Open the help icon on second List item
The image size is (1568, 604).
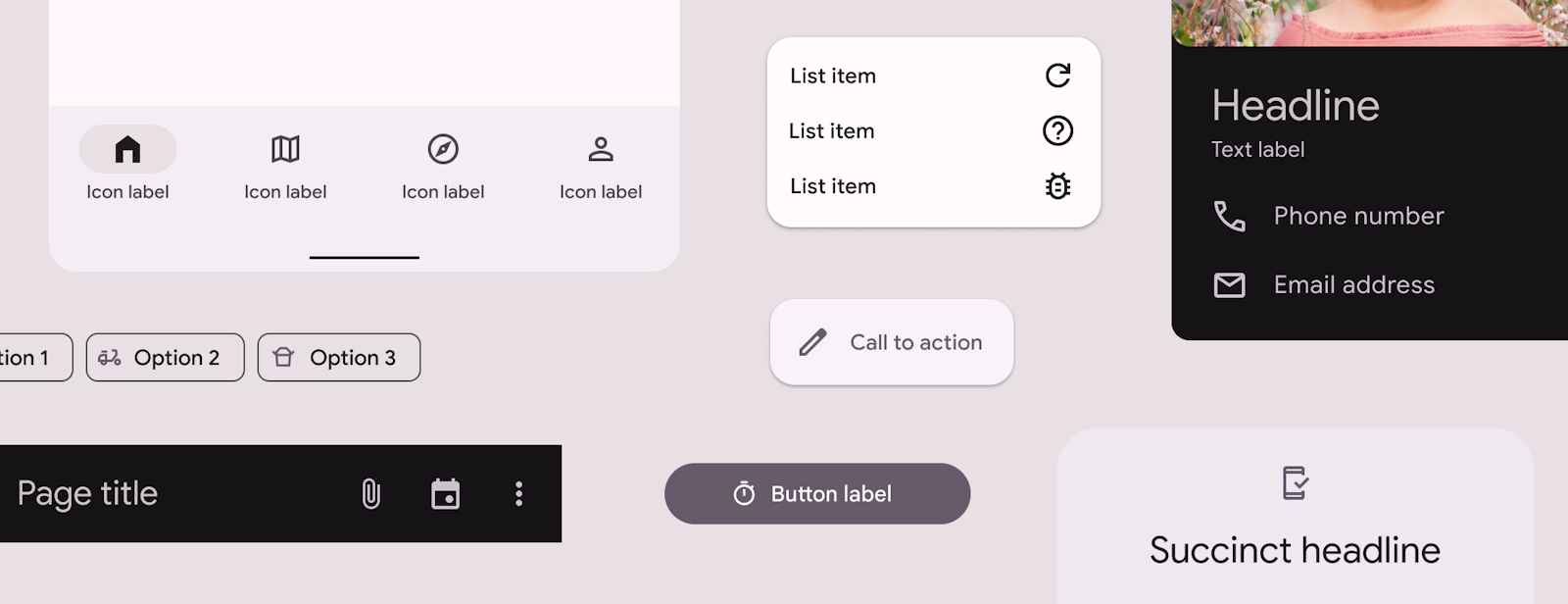tap(1058, 130)
